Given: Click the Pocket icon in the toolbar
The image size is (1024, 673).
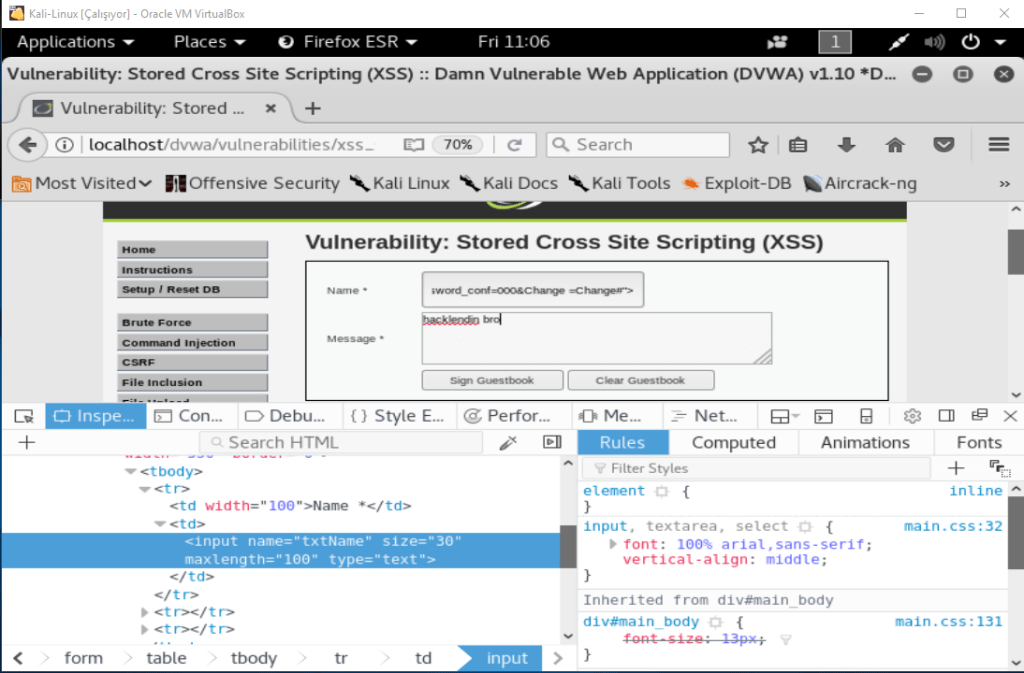Looking at the screenshot, I should [x=943, y=145].
